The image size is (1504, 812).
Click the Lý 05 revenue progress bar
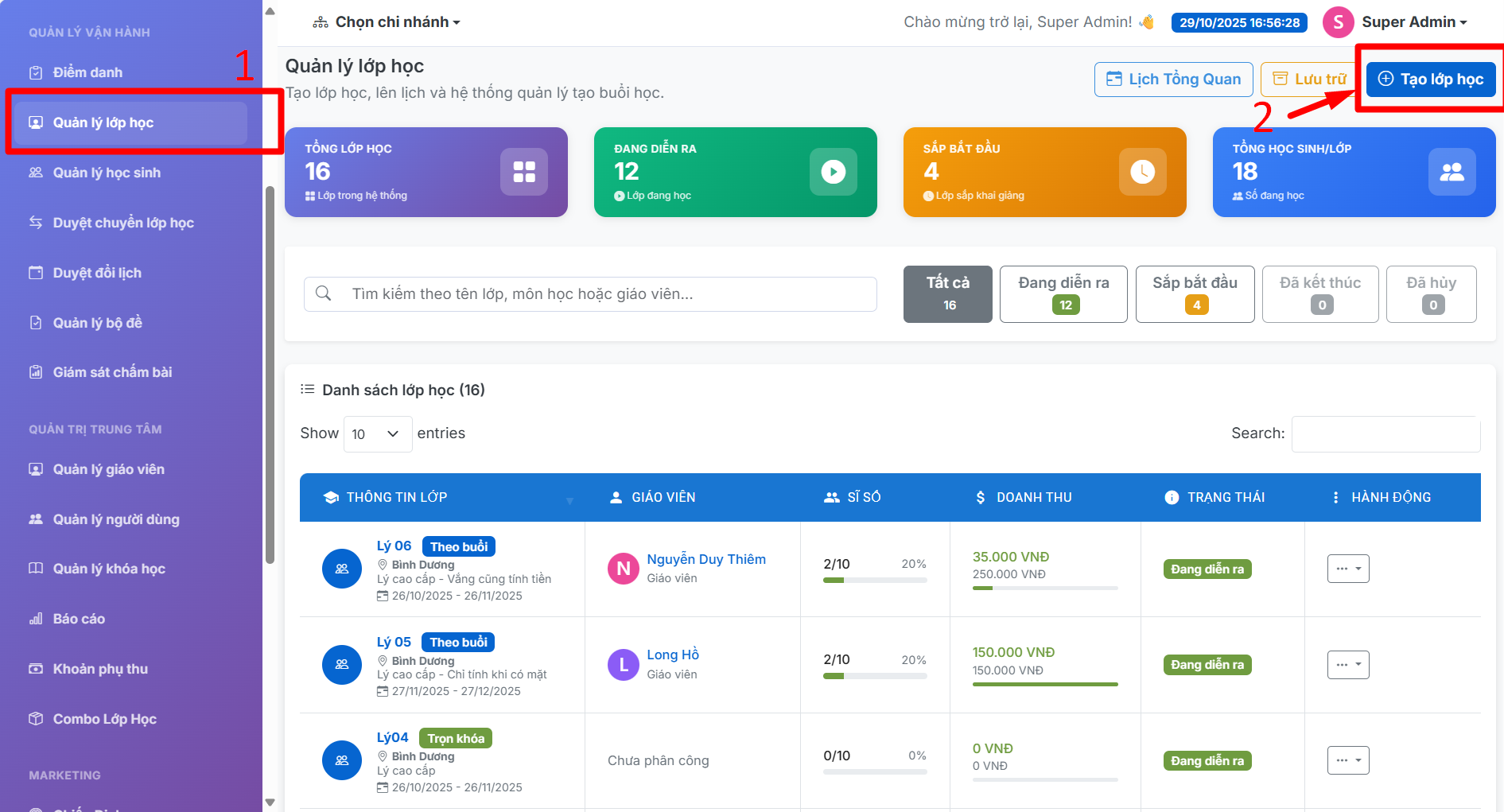click(1044, 684)
